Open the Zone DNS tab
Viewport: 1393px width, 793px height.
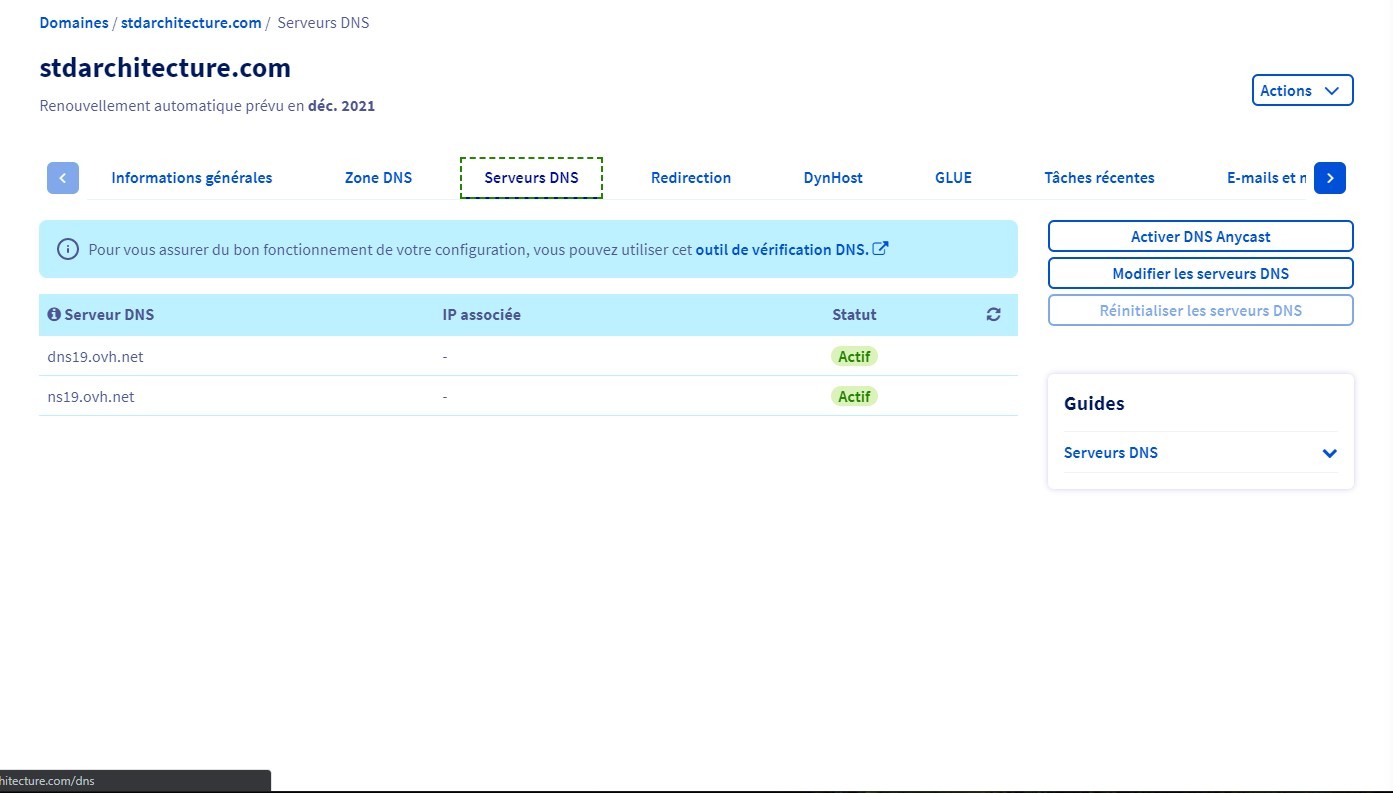tap(378, 178)
